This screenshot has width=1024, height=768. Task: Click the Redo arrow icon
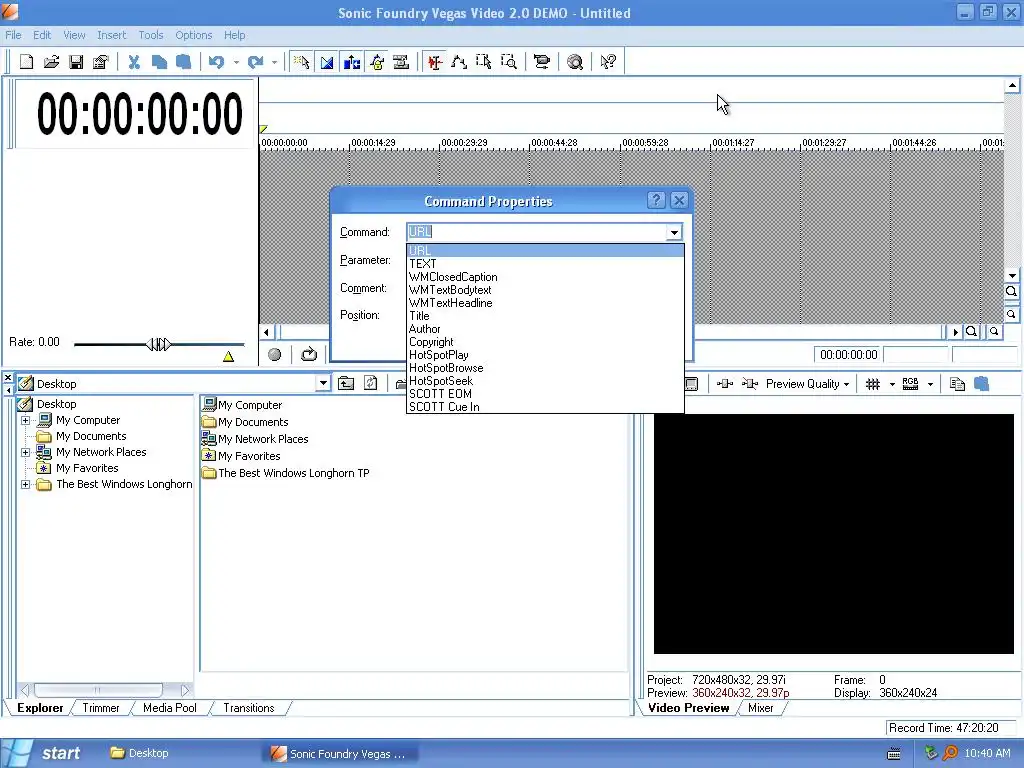point(255,62)
